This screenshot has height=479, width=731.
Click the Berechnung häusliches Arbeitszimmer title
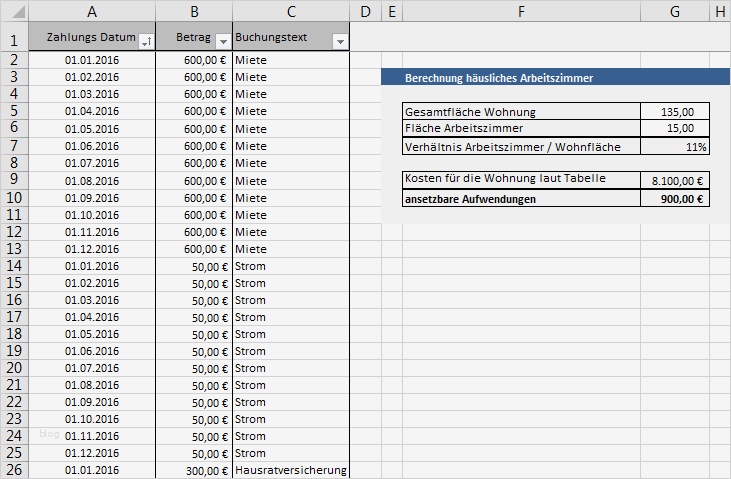click(499, 78)
